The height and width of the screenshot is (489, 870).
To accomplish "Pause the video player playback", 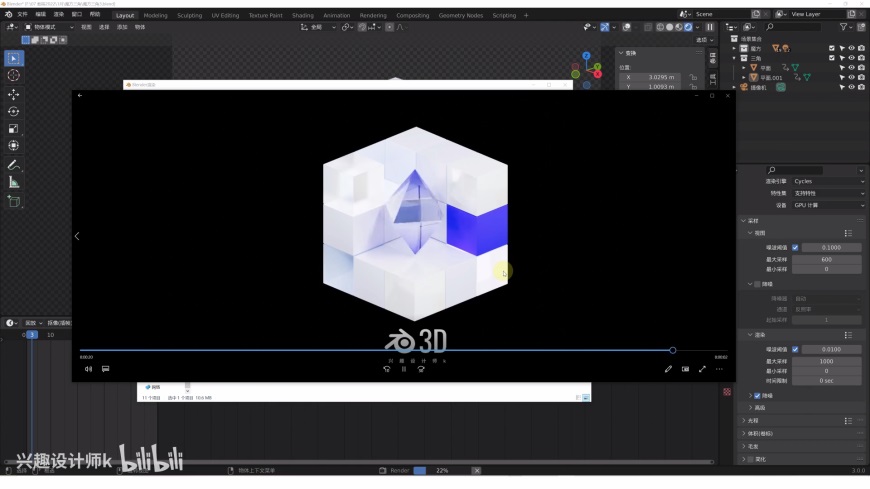I will click(x=404, y=369).
